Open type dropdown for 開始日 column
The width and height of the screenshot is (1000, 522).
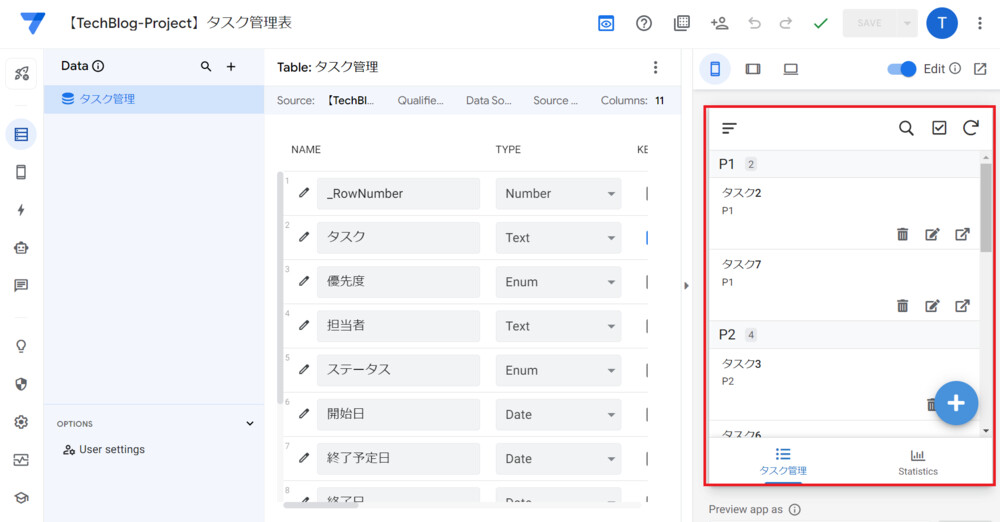[558, 414]
